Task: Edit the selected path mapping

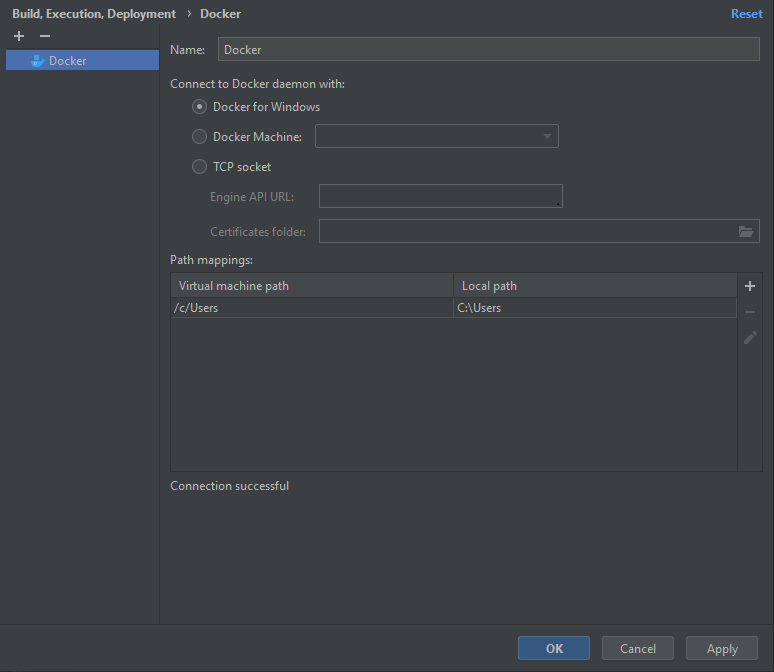Action: pyautogui.click(x=750, y=338)
